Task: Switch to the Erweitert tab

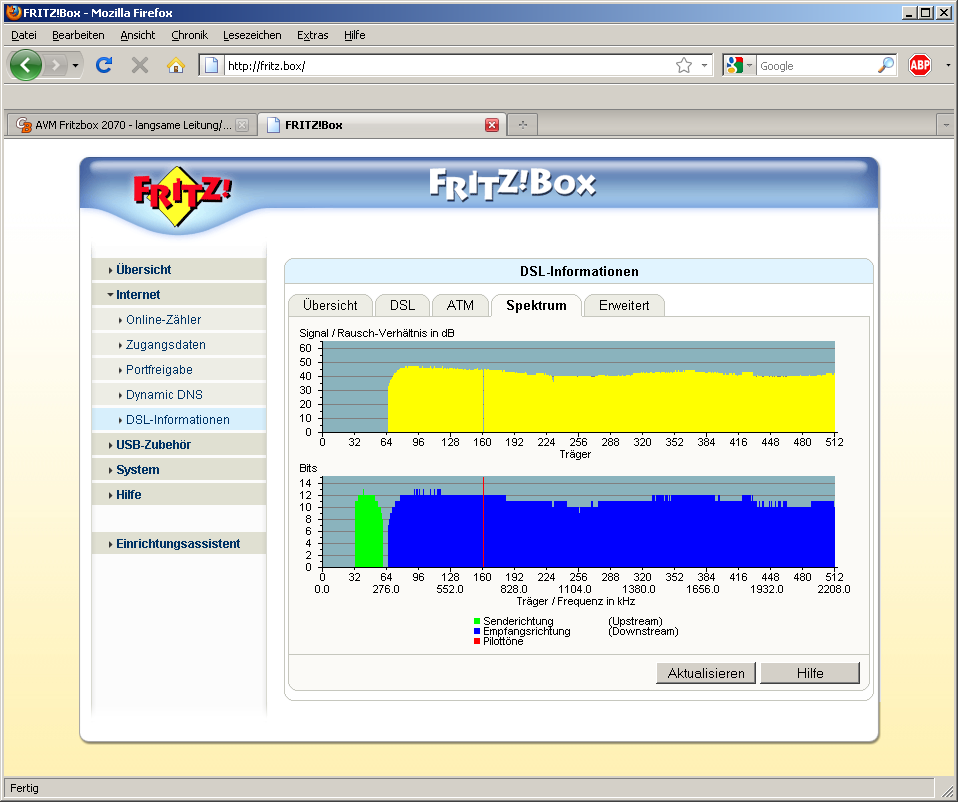Action: pyautogui.click(x=624, y=305)
